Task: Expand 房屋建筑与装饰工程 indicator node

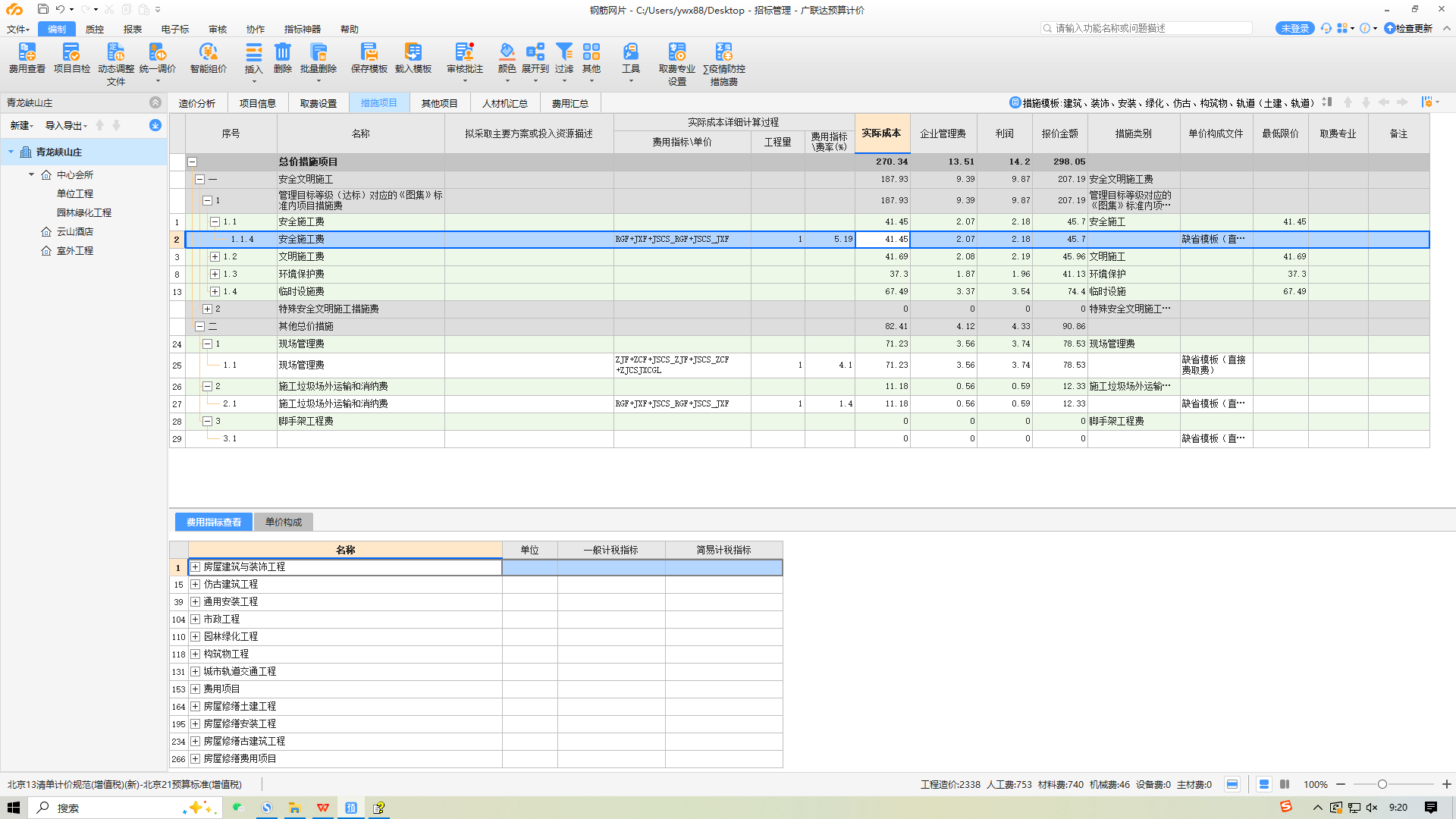Action: [196, 567]
